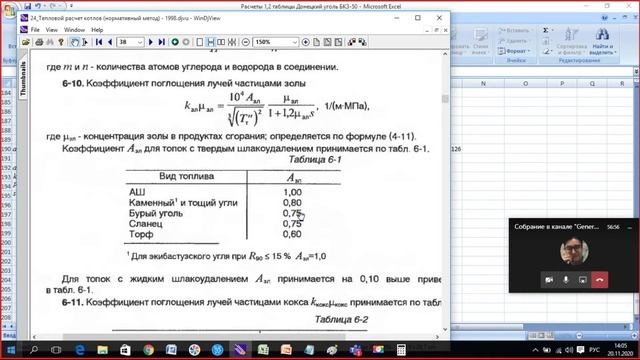
Task: Click table value 0,60 for Торф
Action: (x=292, y=234)
